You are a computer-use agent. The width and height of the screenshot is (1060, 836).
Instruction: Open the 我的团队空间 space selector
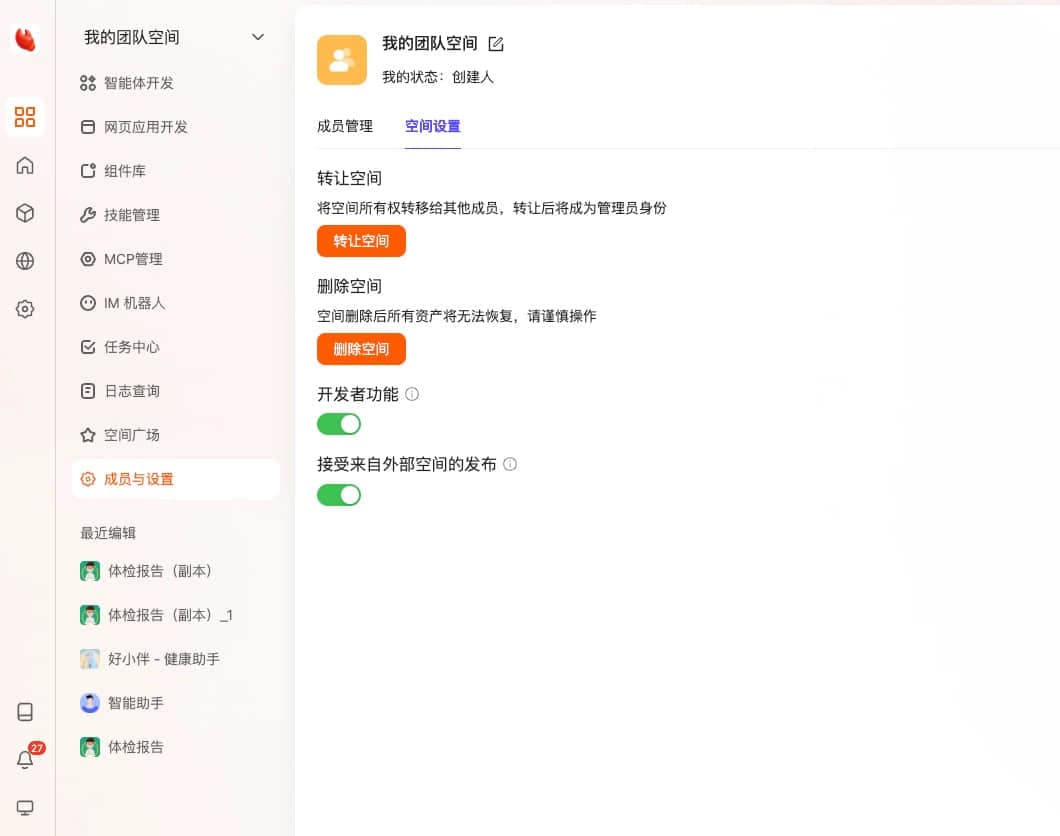point(174,37)
